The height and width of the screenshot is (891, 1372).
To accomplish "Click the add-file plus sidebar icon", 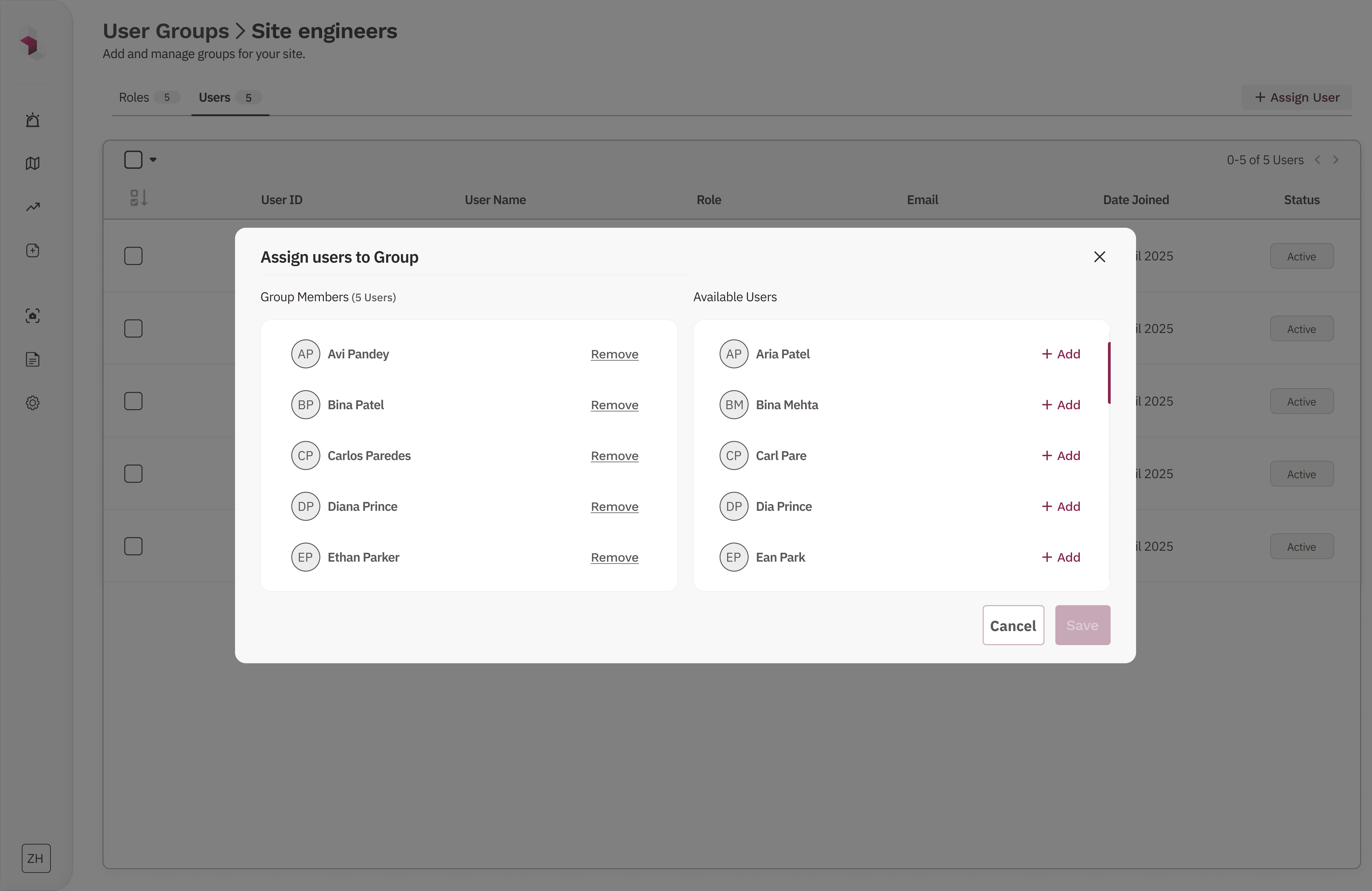I will click(x=33, y=251).
